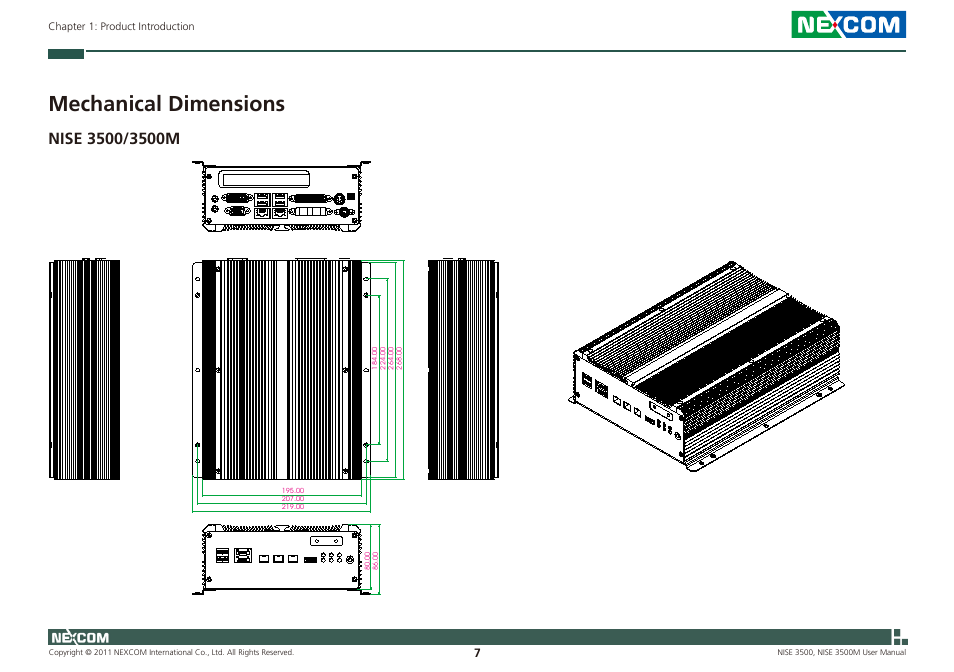Select the 219.00 width dimension label
This screenshot has height=672, width=954.
(293, 506)
